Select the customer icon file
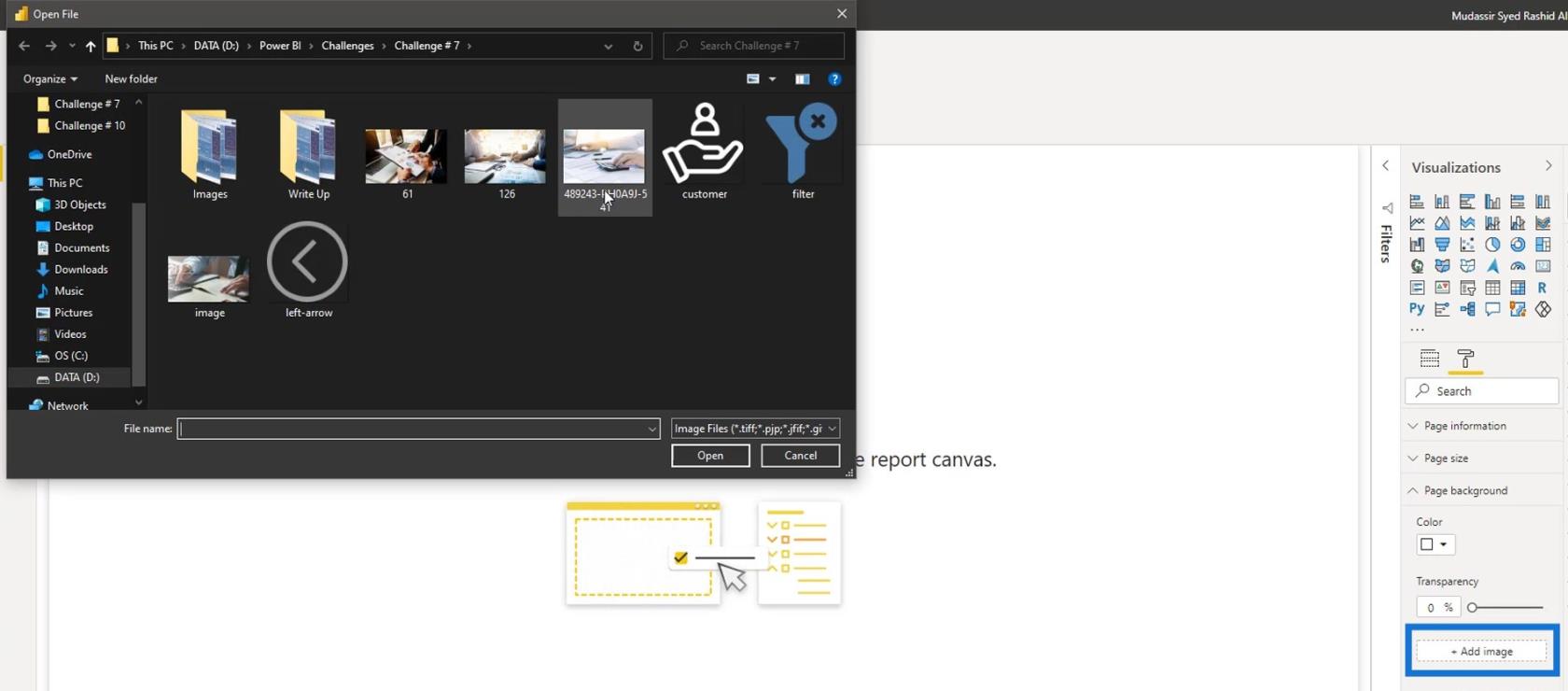 (x=704, y=152)
